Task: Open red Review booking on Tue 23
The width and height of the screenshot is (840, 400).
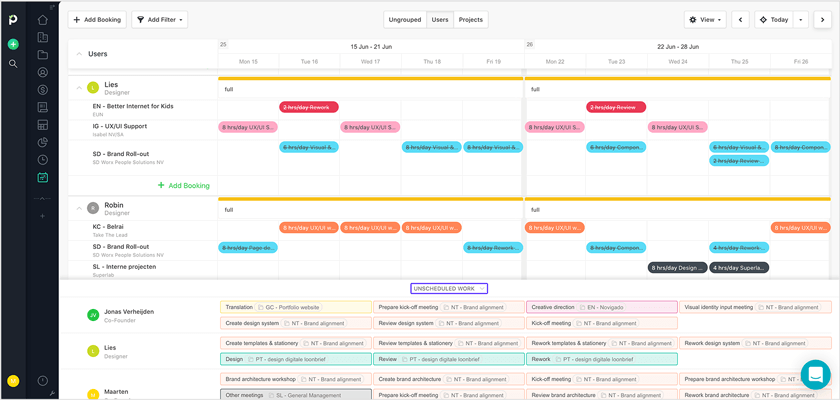Action: tap(616, 107)
